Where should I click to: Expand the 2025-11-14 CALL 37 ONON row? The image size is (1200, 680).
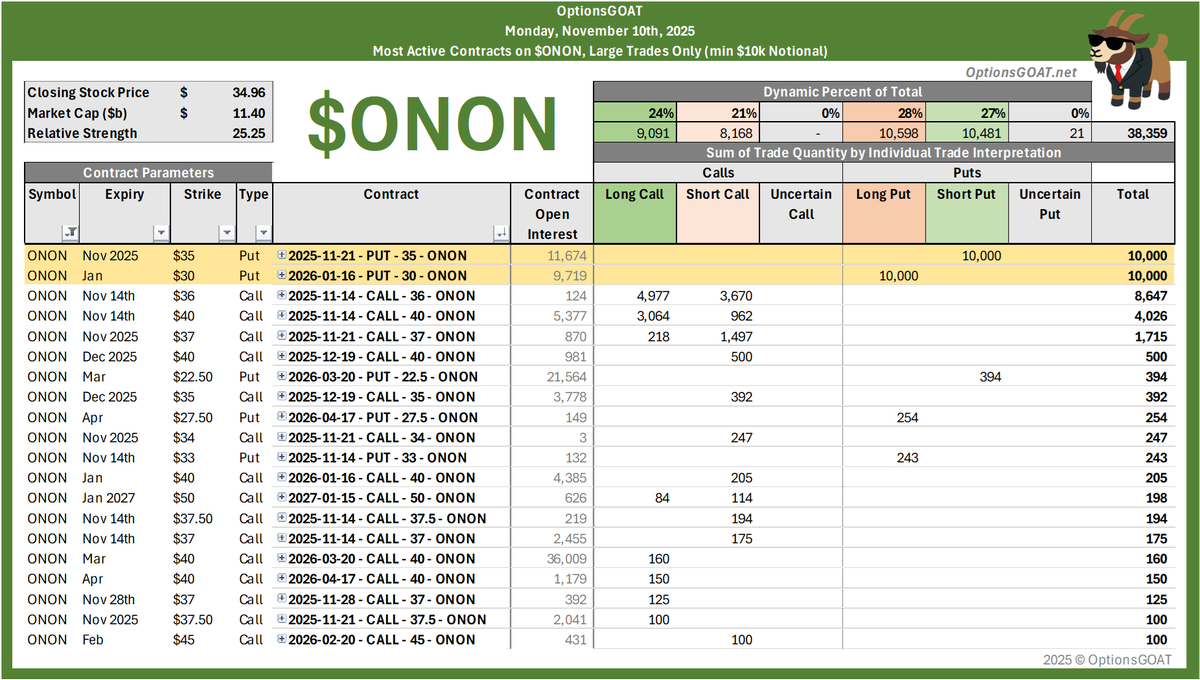coord(282,539)
